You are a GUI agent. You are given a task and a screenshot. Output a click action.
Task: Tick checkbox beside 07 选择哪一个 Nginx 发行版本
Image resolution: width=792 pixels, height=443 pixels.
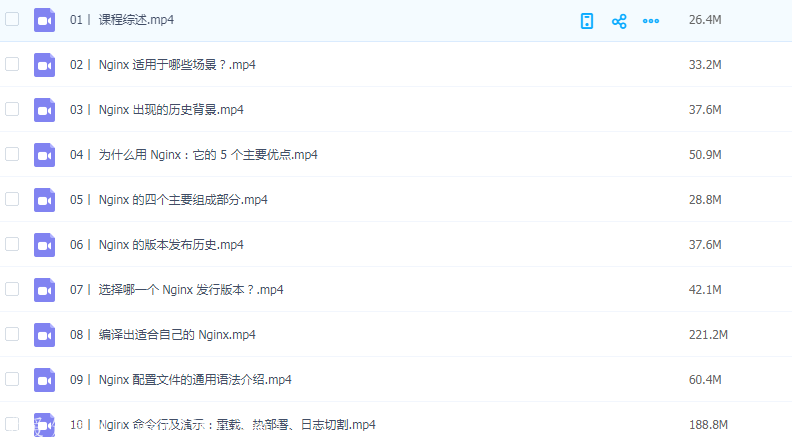click(12, 289)
